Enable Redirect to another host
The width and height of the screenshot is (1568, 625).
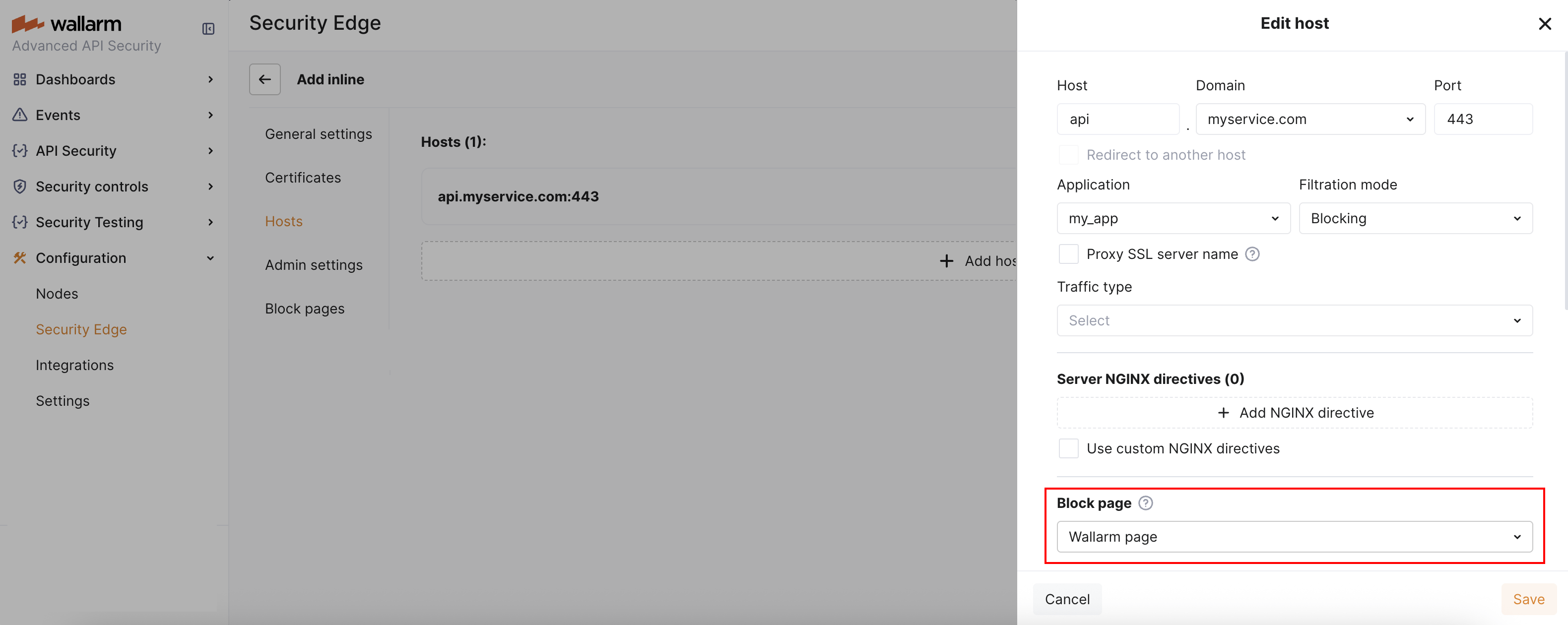(1068, 155)
